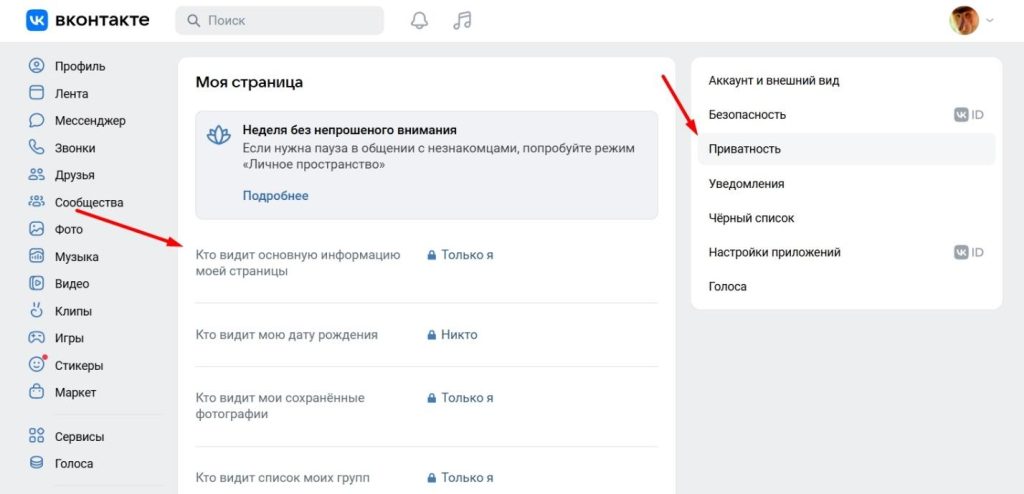Open the Games controller icon
Image resolution: width=1024 pixels, height=494 pixels.
point(37,338)
